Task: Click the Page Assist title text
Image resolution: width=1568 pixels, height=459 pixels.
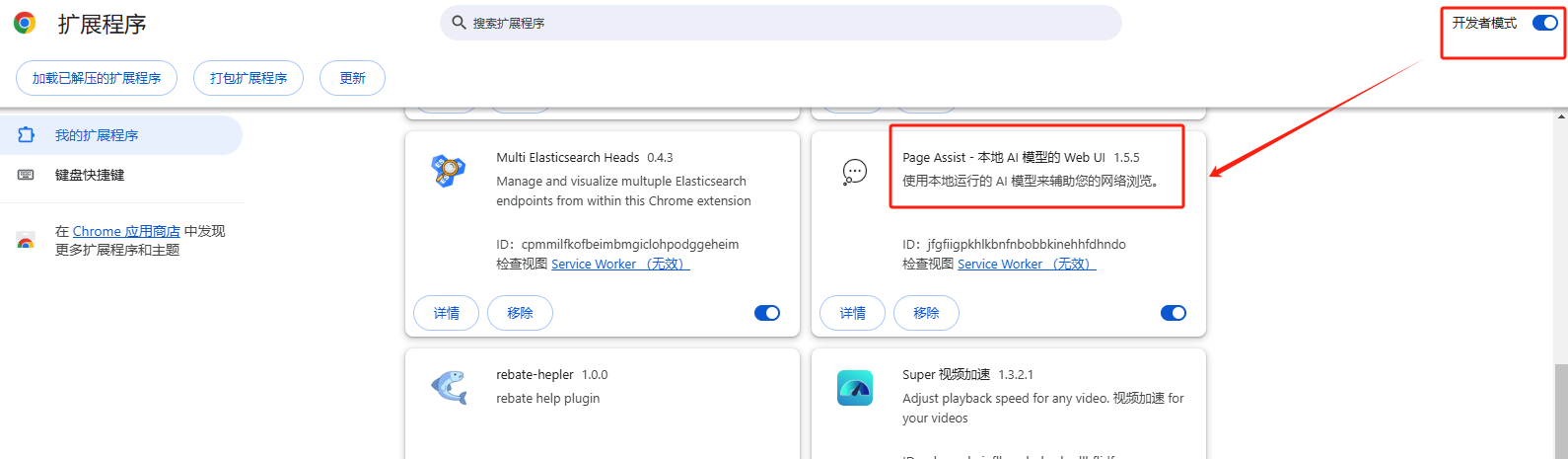Action: click(x=1004, y=157)
